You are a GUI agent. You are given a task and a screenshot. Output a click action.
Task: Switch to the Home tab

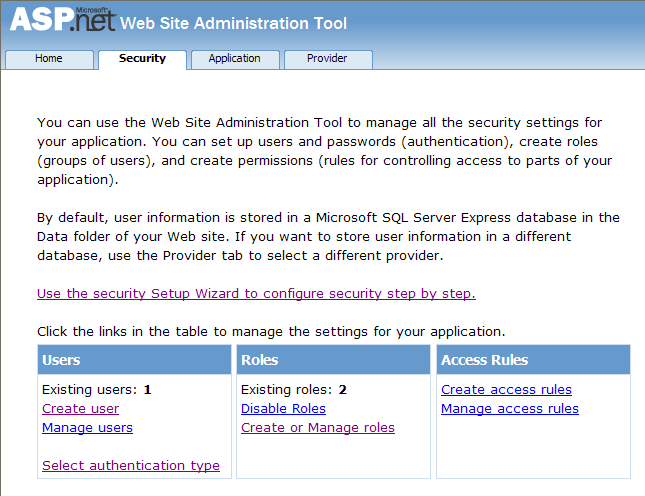point(49,59)
